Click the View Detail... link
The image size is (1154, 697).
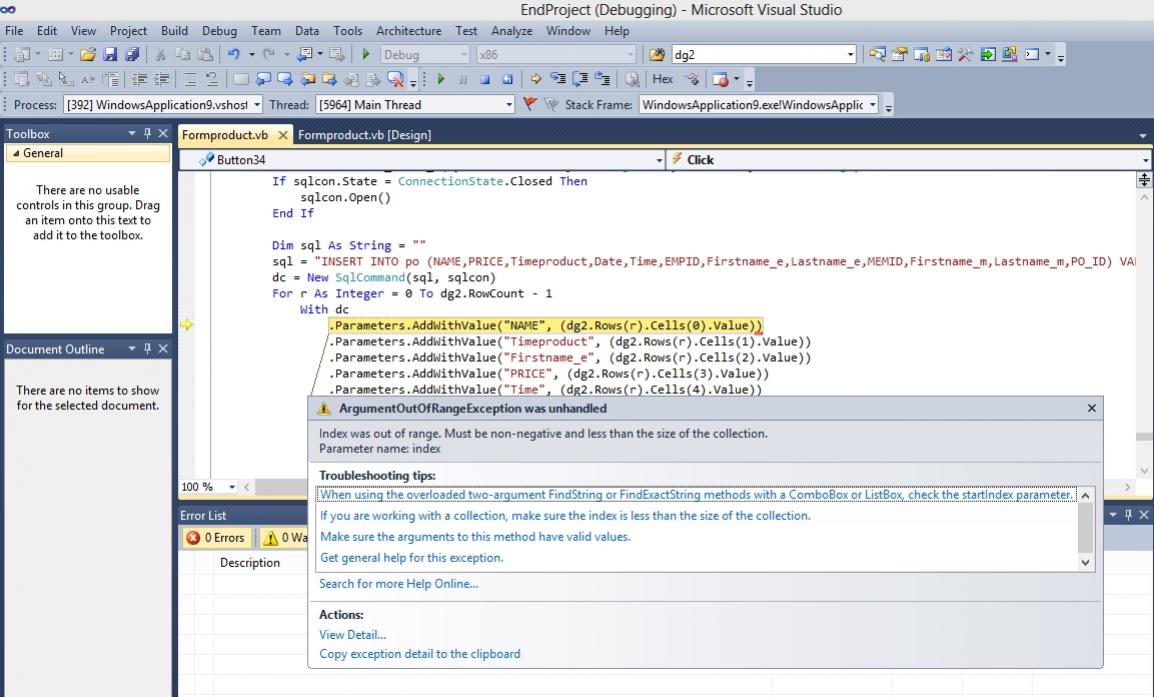pos(352,634)
